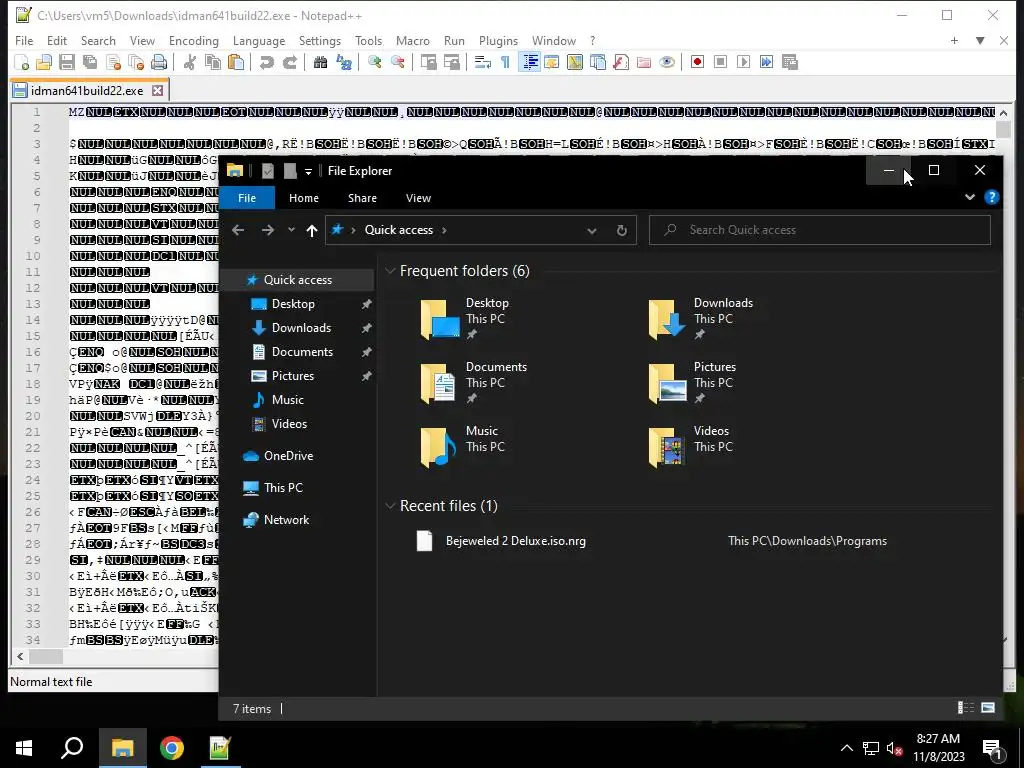Viewport: 1024px width, 768px height.
Task: Open the Function List toolbar icon
Action: click(621, 62)
